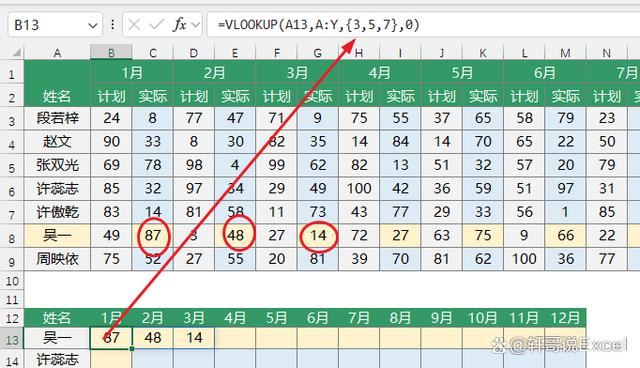The height and width of the screenshot is (368, 640).
Task: Expand the function list dropdown next to fx
Action: (196, 25)
